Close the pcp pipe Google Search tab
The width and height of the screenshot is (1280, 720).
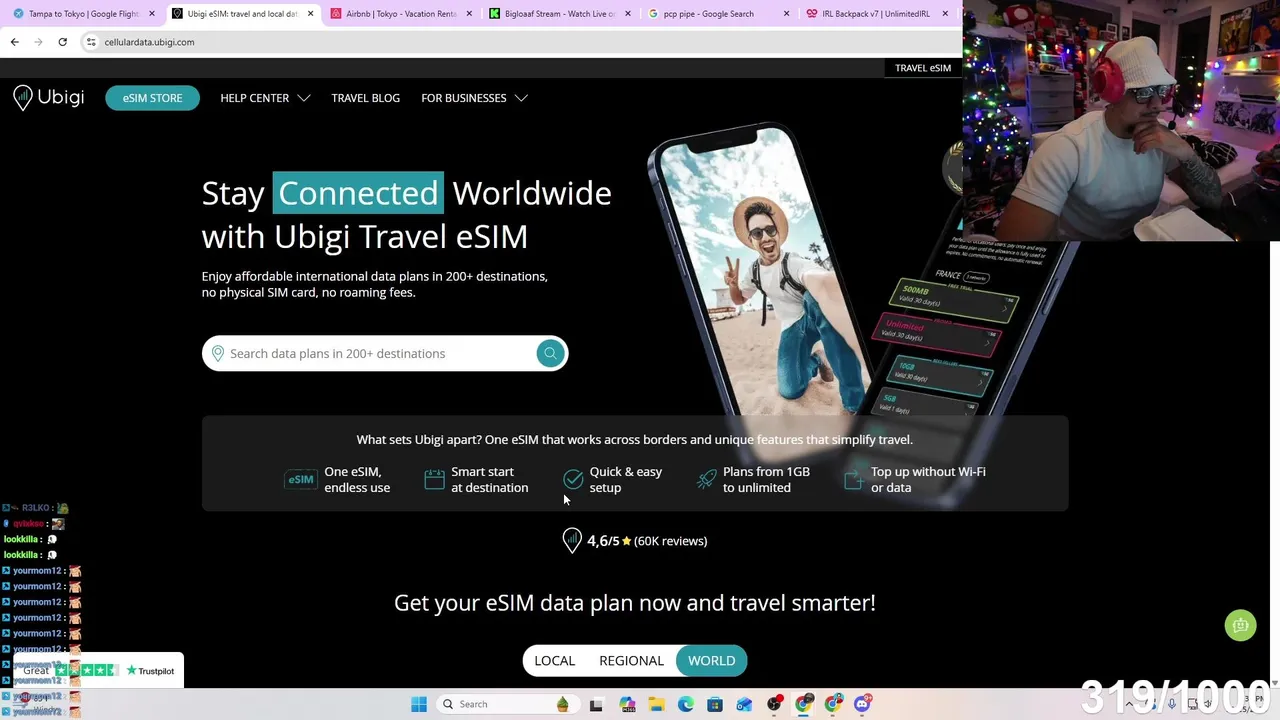point(787,14)
